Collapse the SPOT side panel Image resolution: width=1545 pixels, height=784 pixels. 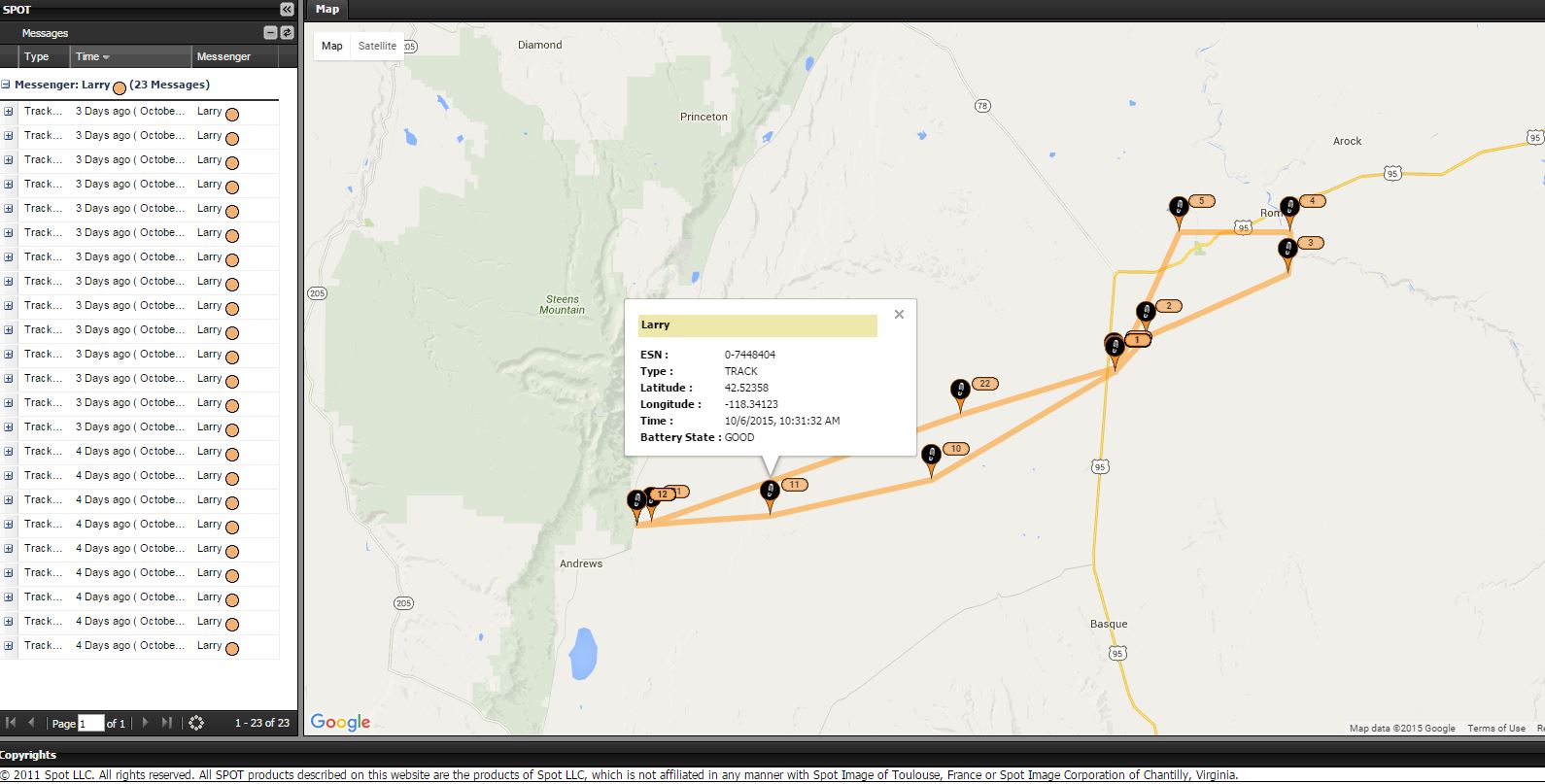point(287,9)
